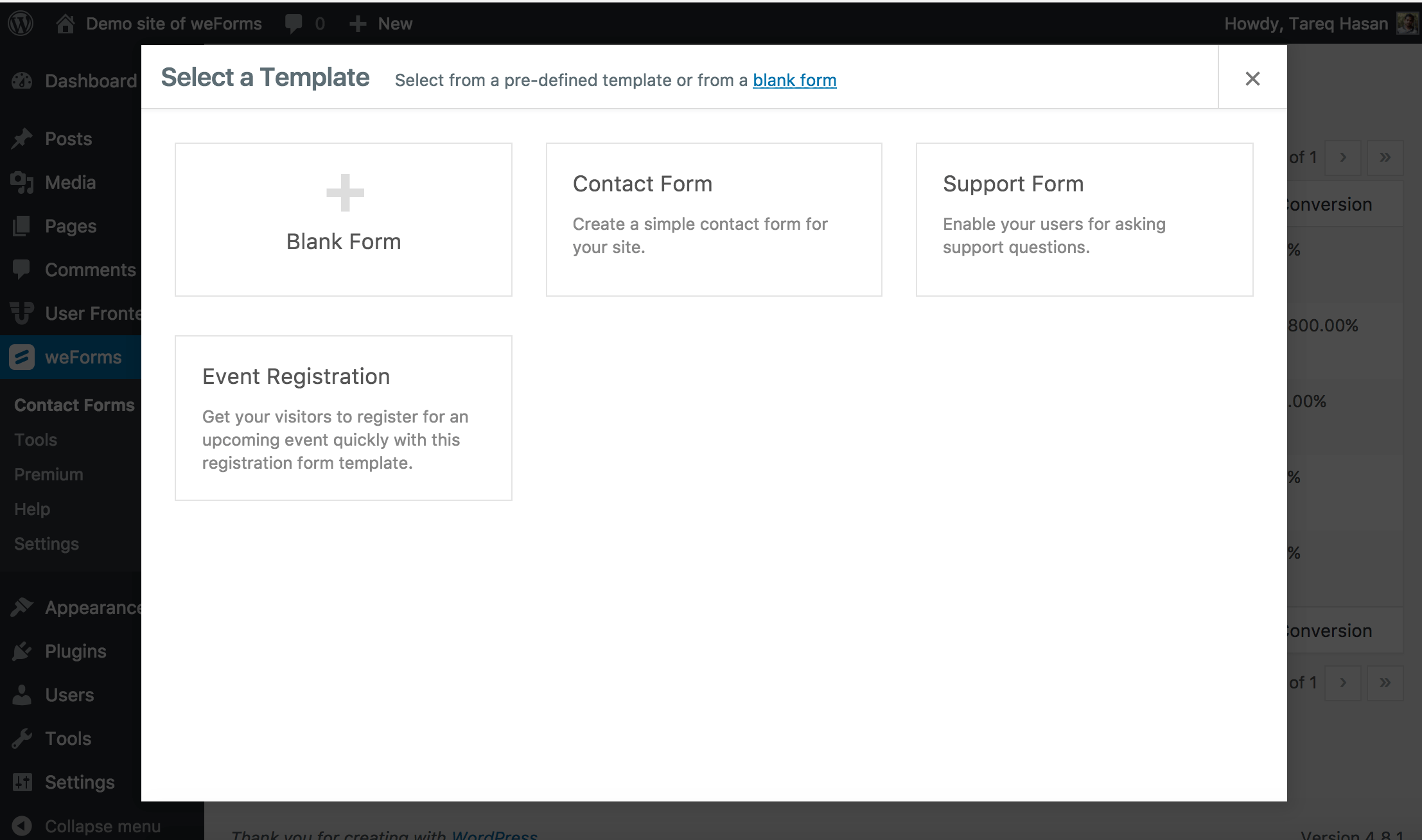Screen dimensions: 1422x840
Task: Click the Plugins icon in sidebar
Action: point(20,651)
